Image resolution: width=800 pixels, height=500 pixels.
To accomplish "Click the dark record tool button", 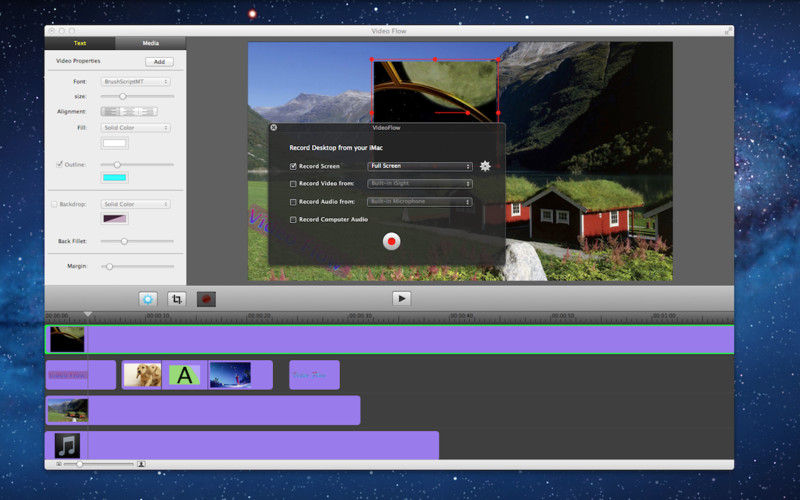I will [x=206, y=299].
